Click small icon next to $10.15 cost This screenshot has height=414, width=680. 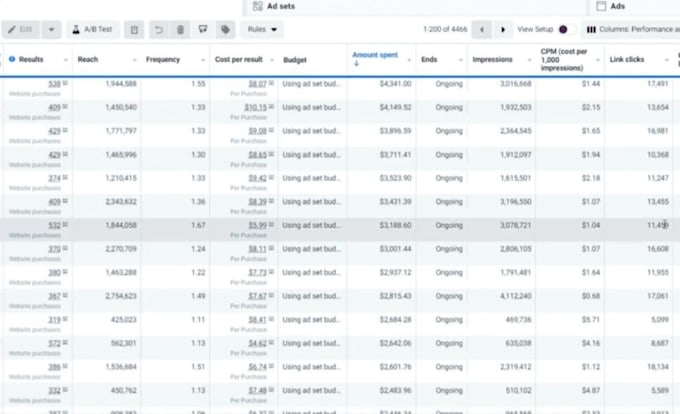(x=271, y=107)
